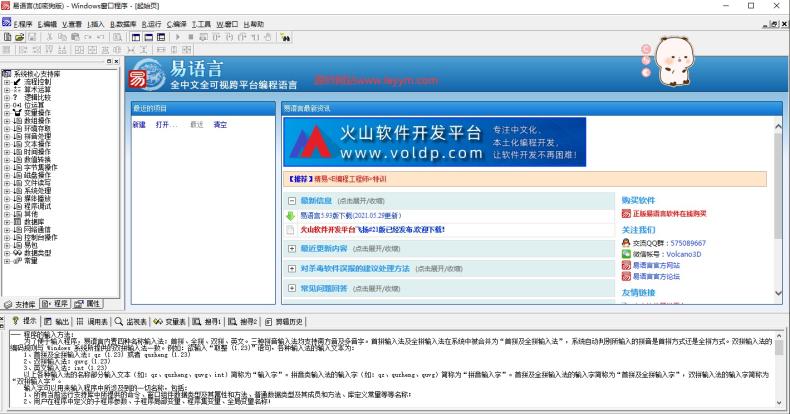This screenshot has height=414, width=790.
Task: Open the E.编辑 menu
Action: coord(47,24)
